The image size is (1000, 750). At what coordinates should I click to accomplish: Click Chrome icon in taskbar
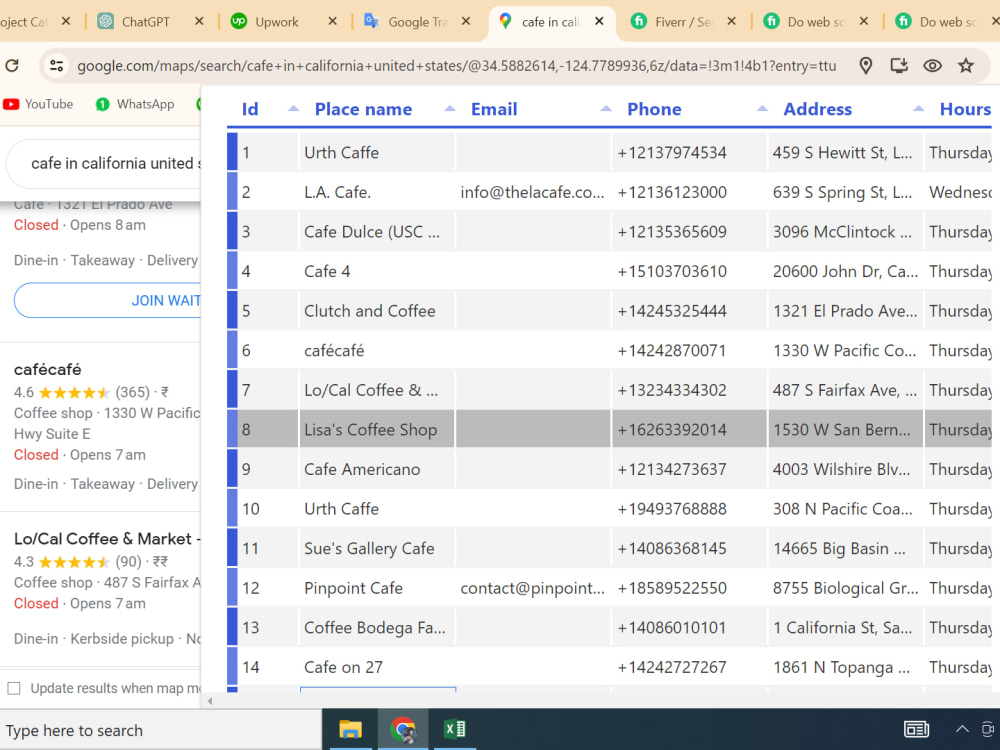(x=403, y=729)
